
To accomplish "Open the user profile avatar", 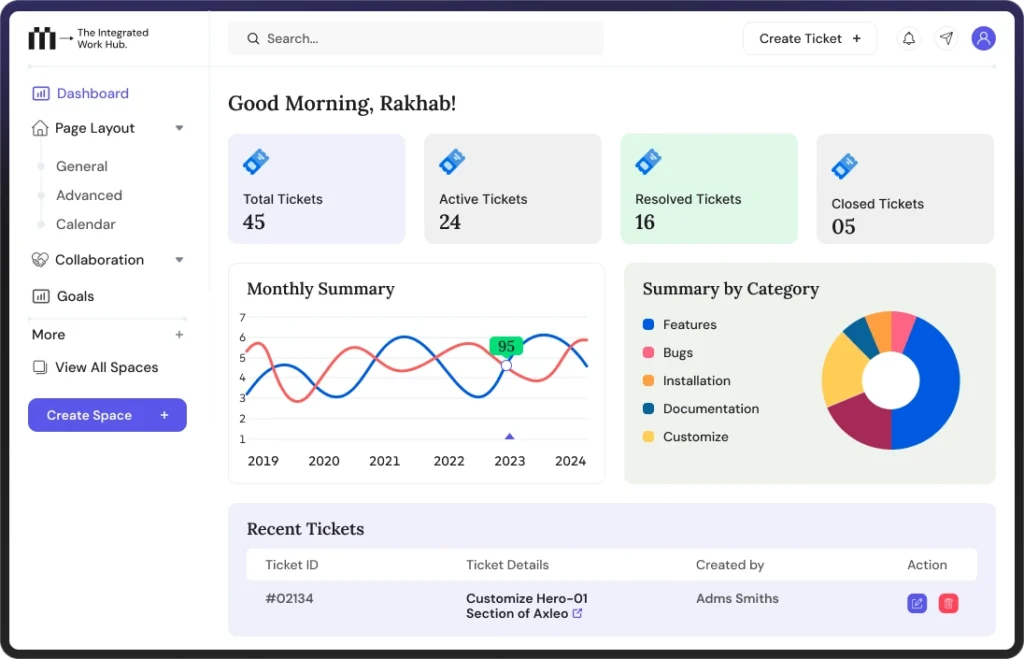I will (x=983, y=39).
